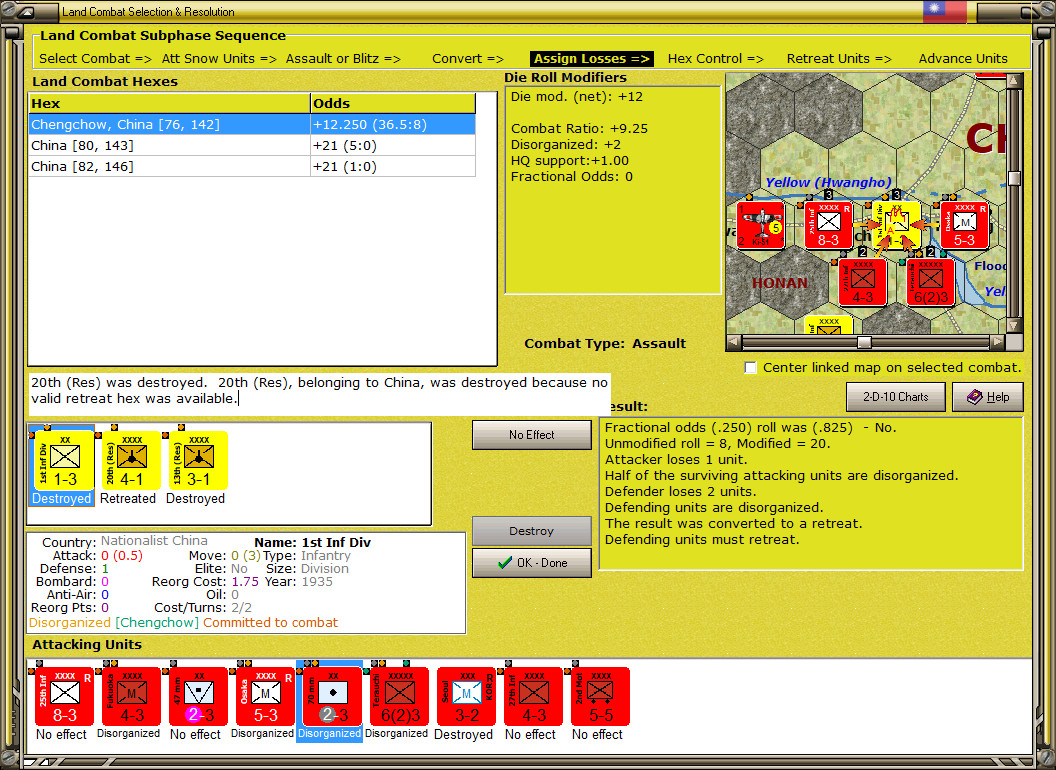The height and width of the screenshot is (770, 1056).
Task: Click map scroll left arrow
Action: [x=734, y=342]
